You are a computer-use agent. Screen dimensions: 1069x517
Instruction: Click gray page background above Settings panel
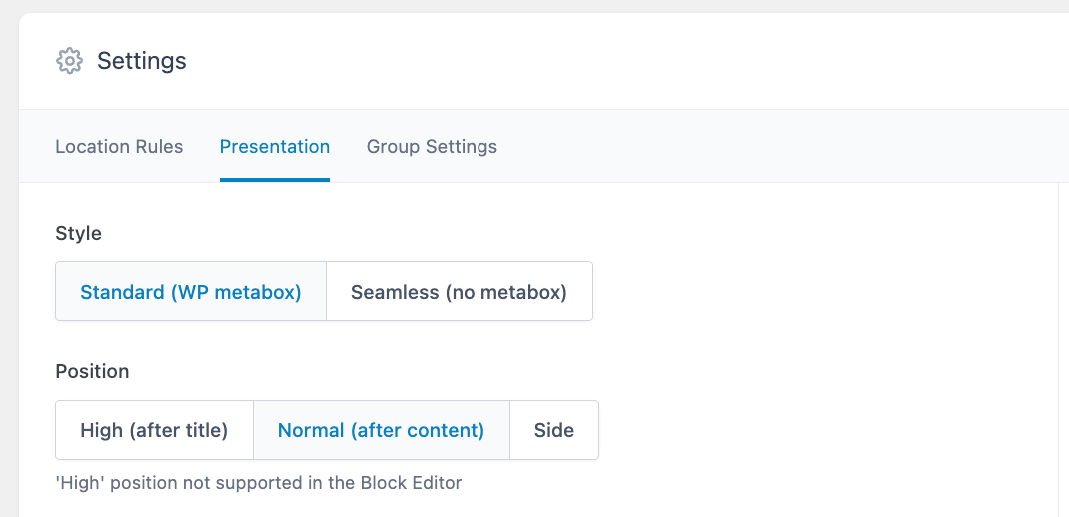[500, 6]
